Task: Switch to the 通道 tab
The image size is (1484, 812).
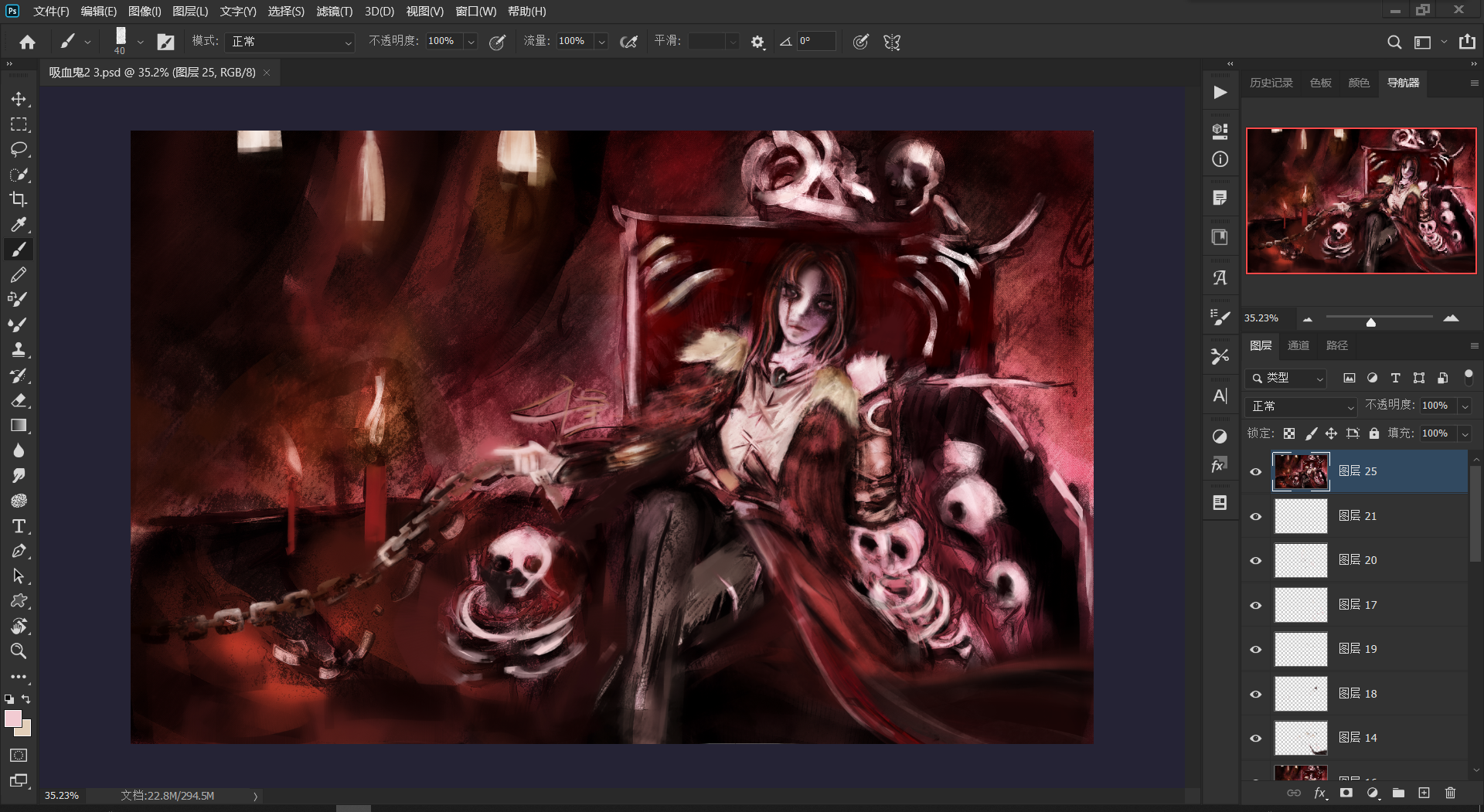Action: click(1298, 345)
